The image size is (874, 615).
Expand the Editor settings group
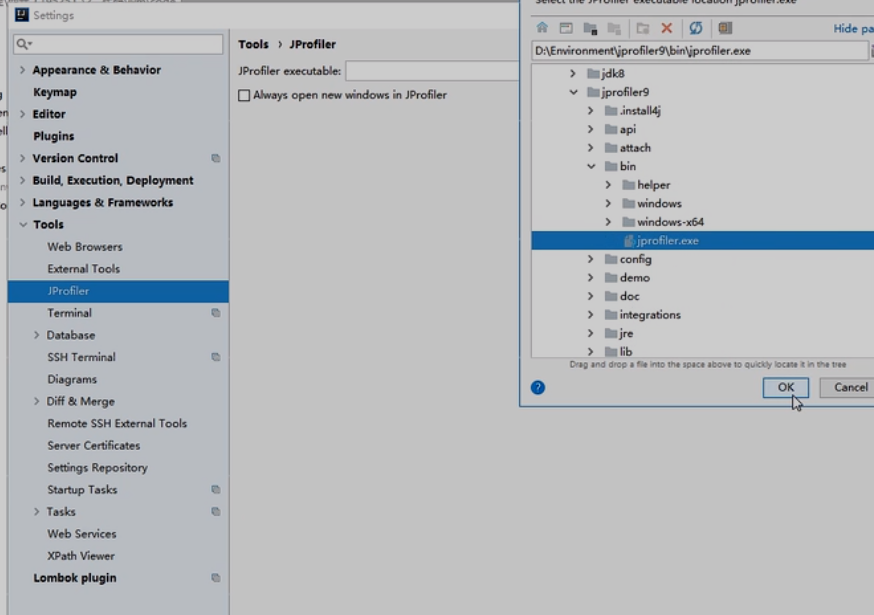pos(22,114)
